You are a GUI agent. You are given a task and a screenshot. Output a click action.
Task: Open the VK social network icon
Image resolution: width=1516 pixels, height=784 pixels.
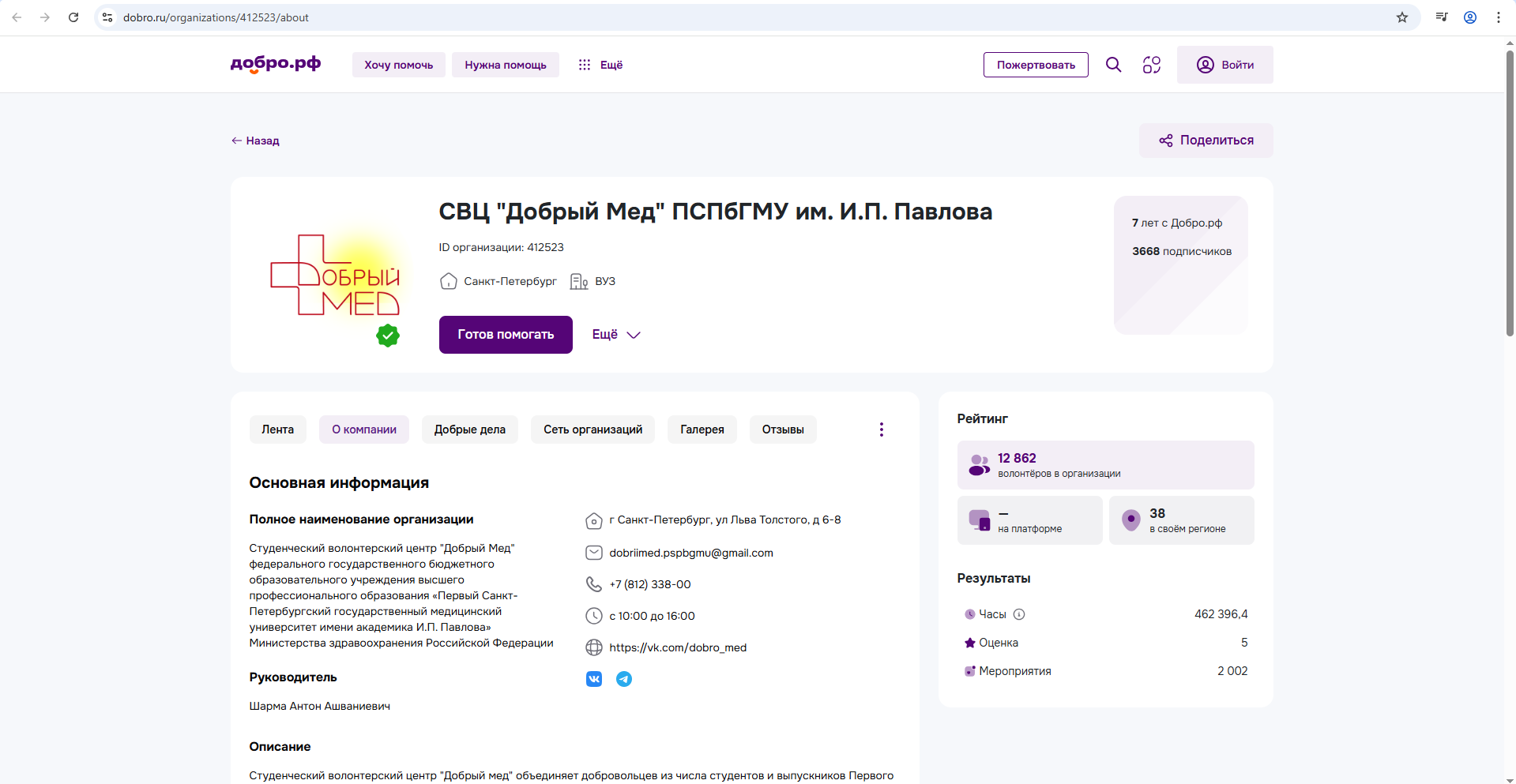pos(594,679)
